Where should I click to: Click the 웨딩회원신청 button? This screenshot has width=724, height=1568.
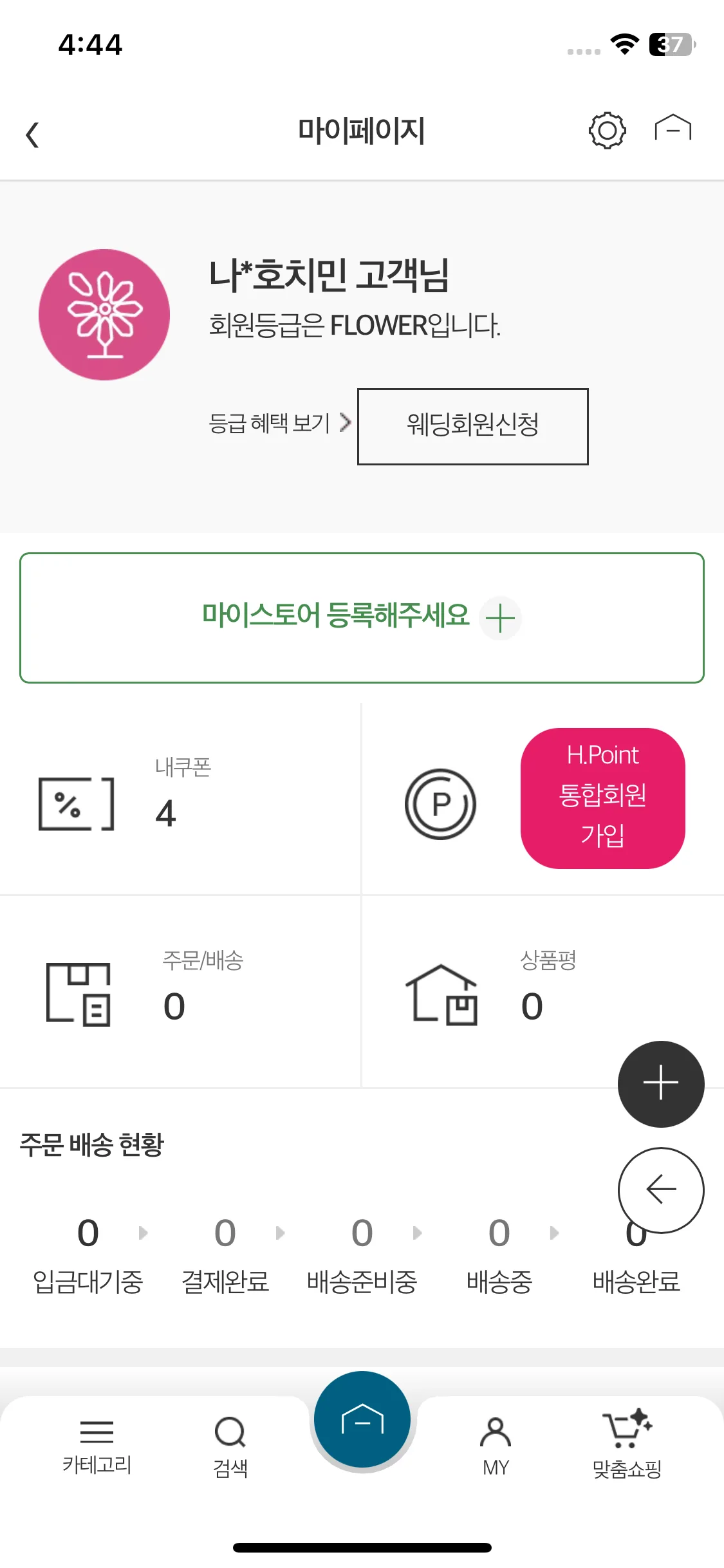pos(473,426)
